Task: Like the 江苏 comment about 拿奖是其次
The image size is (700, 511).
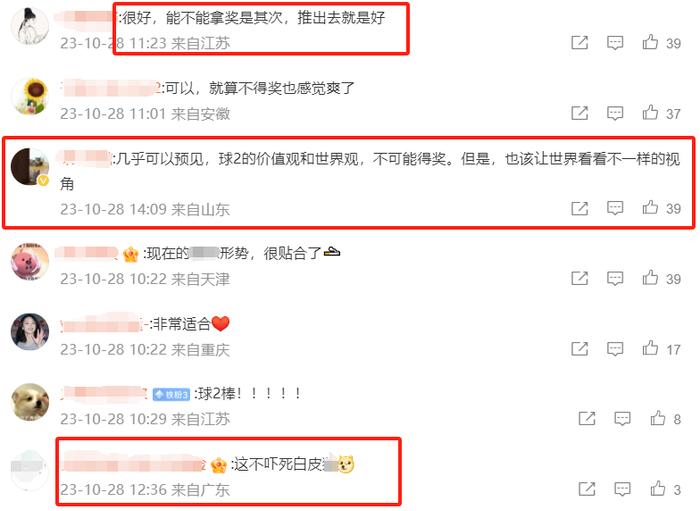Action: click(x=650, y=42)
